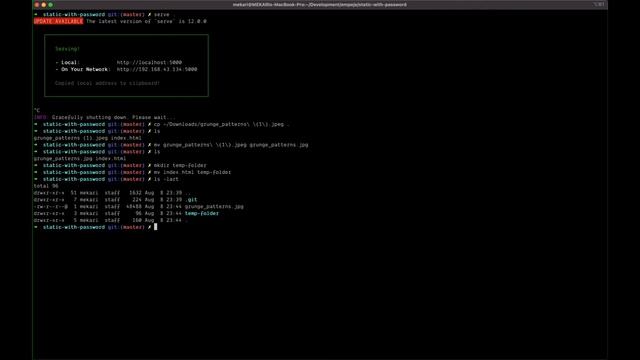
Task: Click the purple INFO label
Action: (x=40, y=117)
